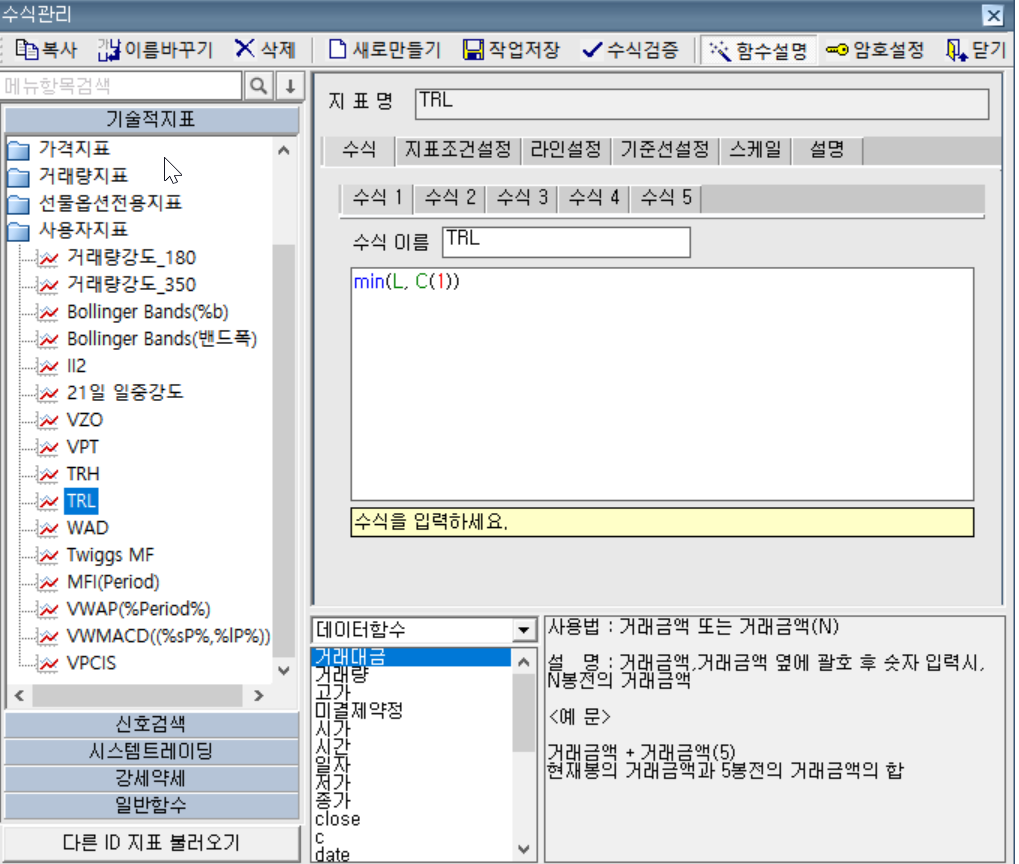Open the 기술적지표 category header

pyautogui.click(x=151, y=120)
